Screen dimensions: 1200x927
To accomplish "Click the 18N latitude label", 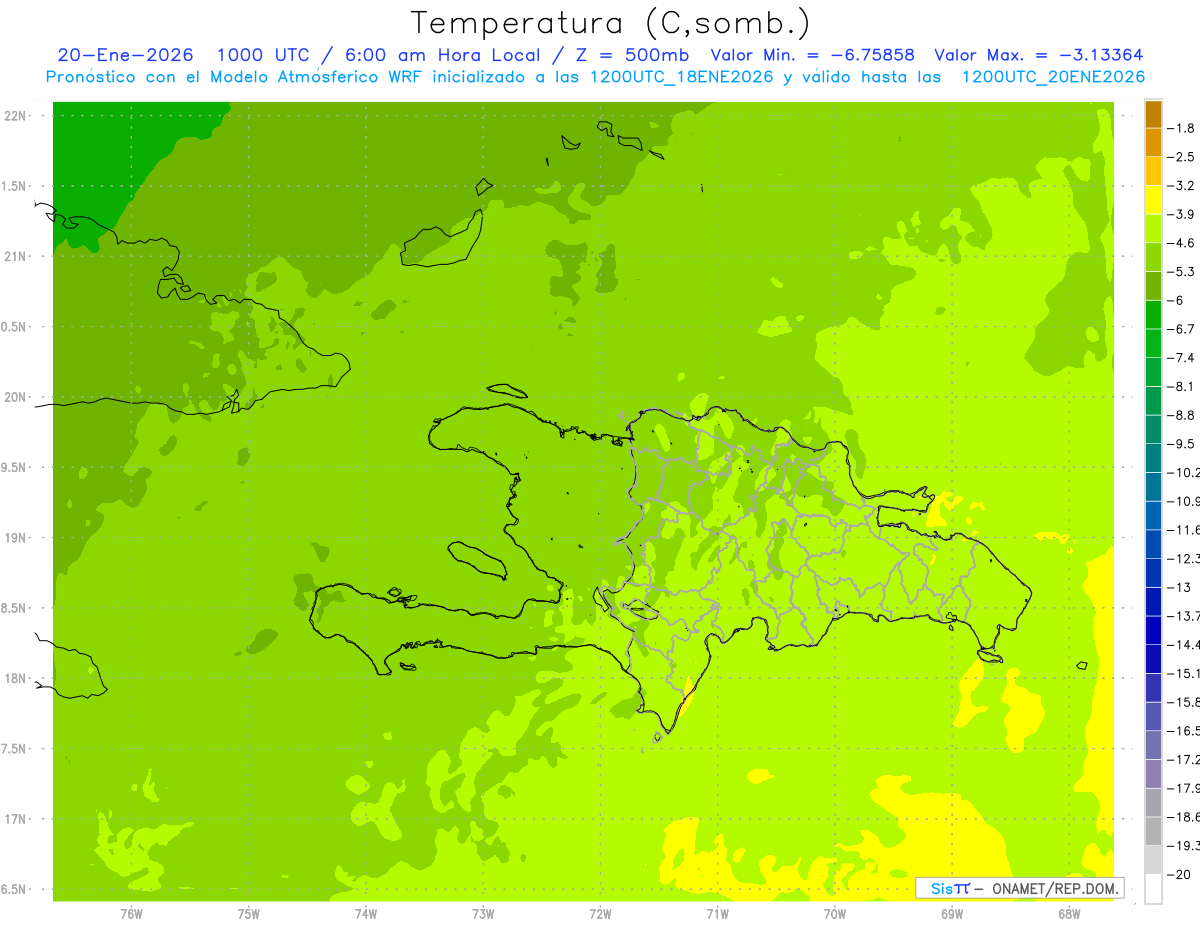I will click(x=15, y=678).
